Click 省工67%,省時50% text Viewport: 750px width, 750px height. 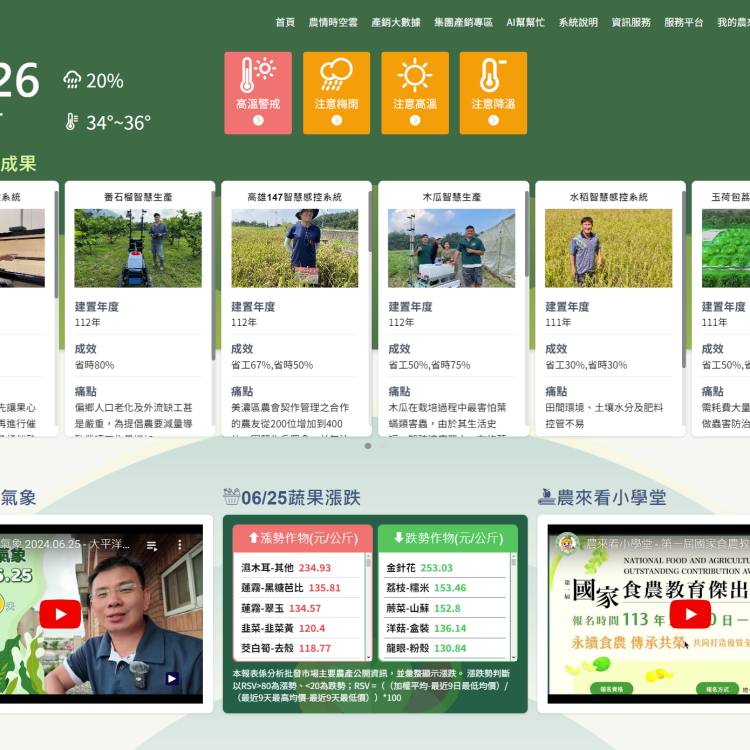tap(272, 365)
